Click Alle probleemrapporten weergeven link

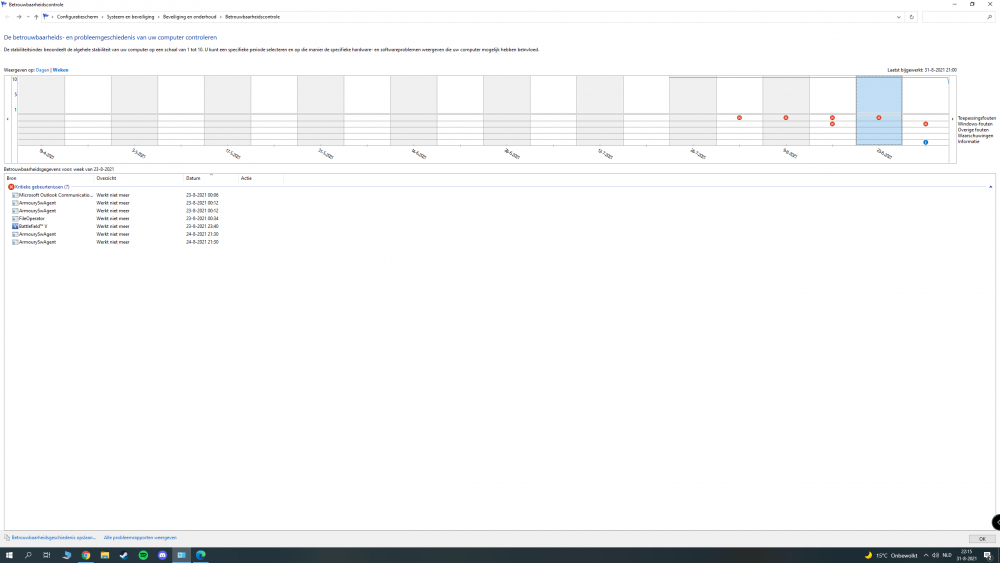pos(140,537)
